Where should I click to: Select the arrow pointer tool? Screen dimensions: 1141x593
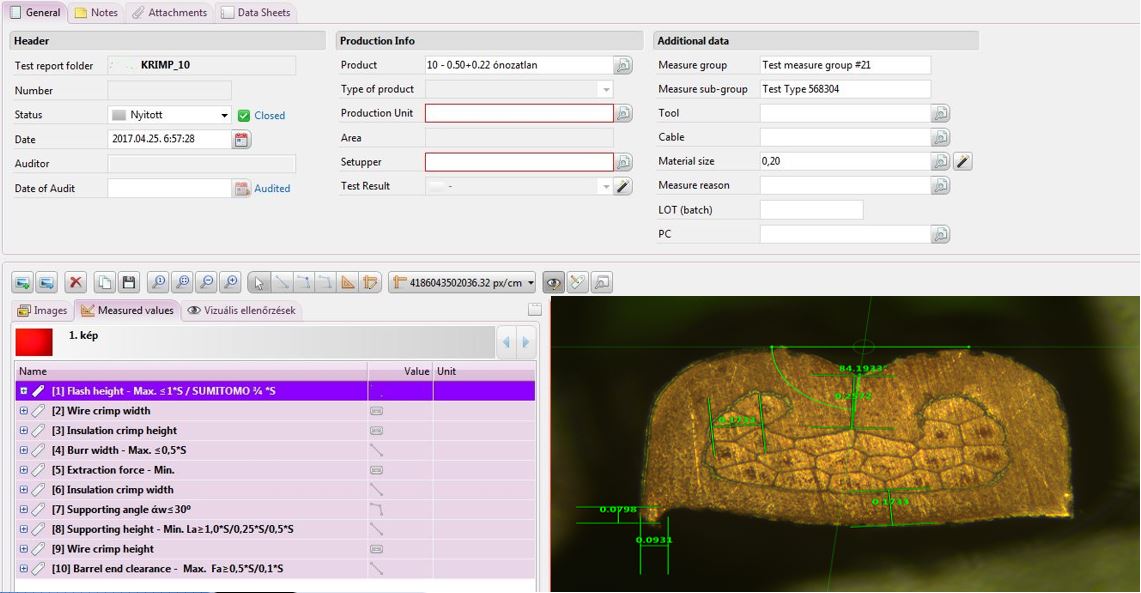pyautogui.click(x=258, y=283)
